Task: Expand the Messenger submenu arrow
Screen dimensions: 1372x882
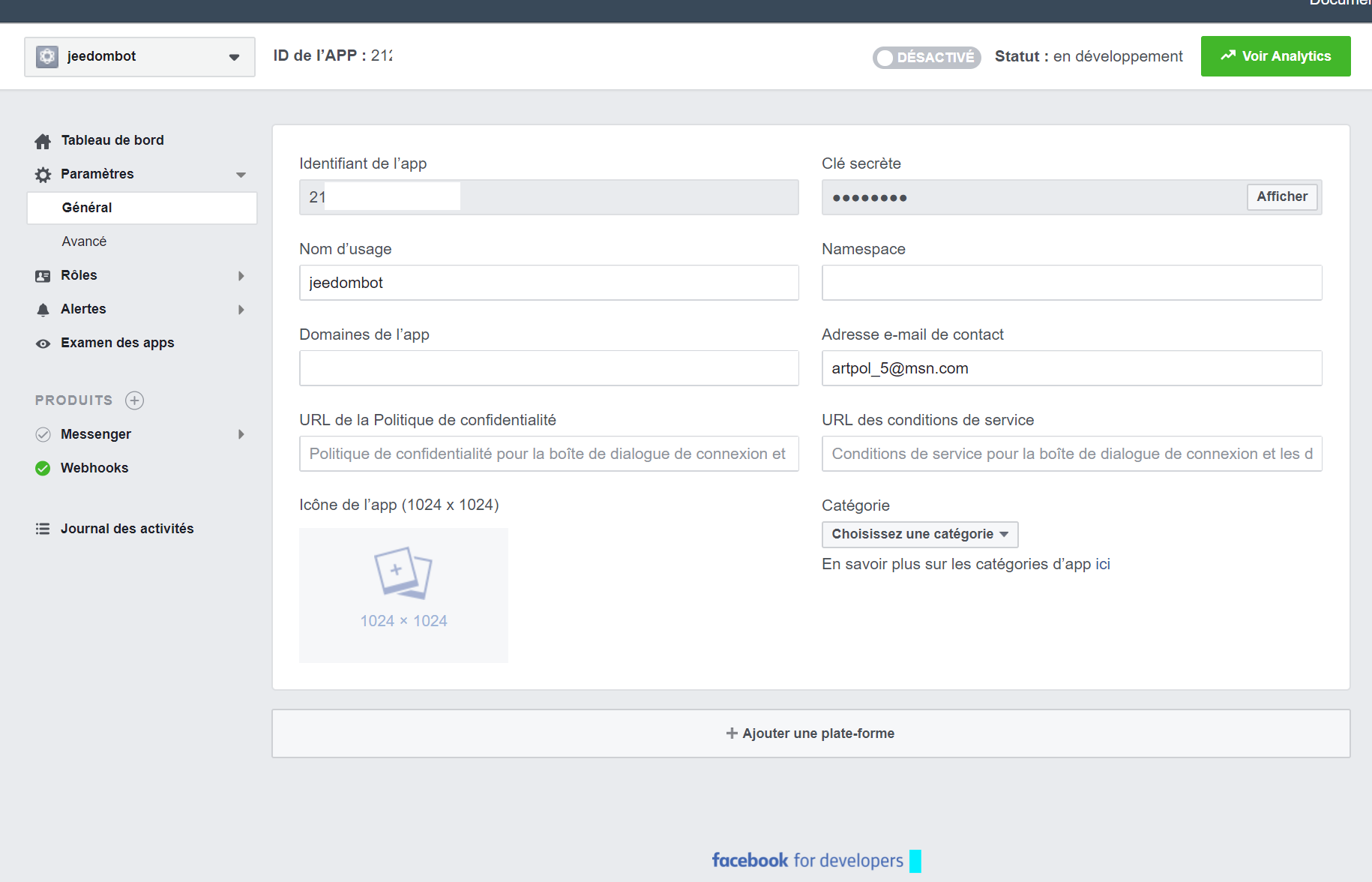Action: 241,434
